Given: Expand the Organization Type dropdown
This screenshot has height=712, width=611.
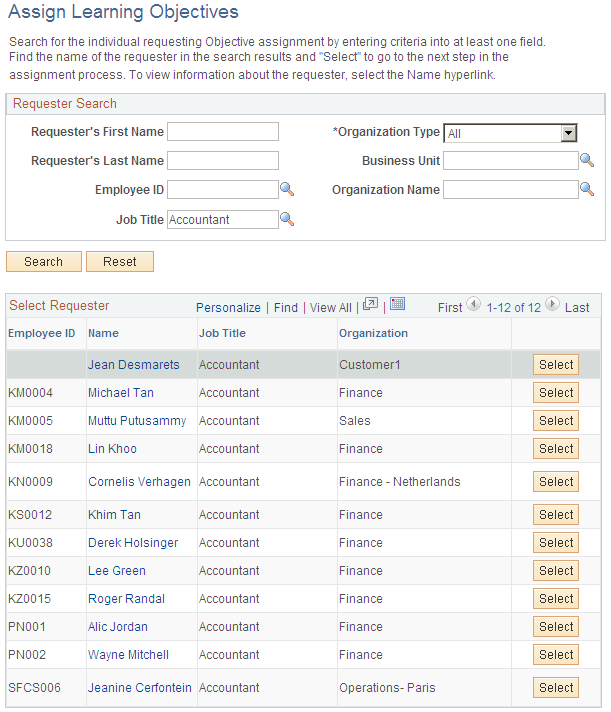Looking at the screenshot, I should [568, 133].
